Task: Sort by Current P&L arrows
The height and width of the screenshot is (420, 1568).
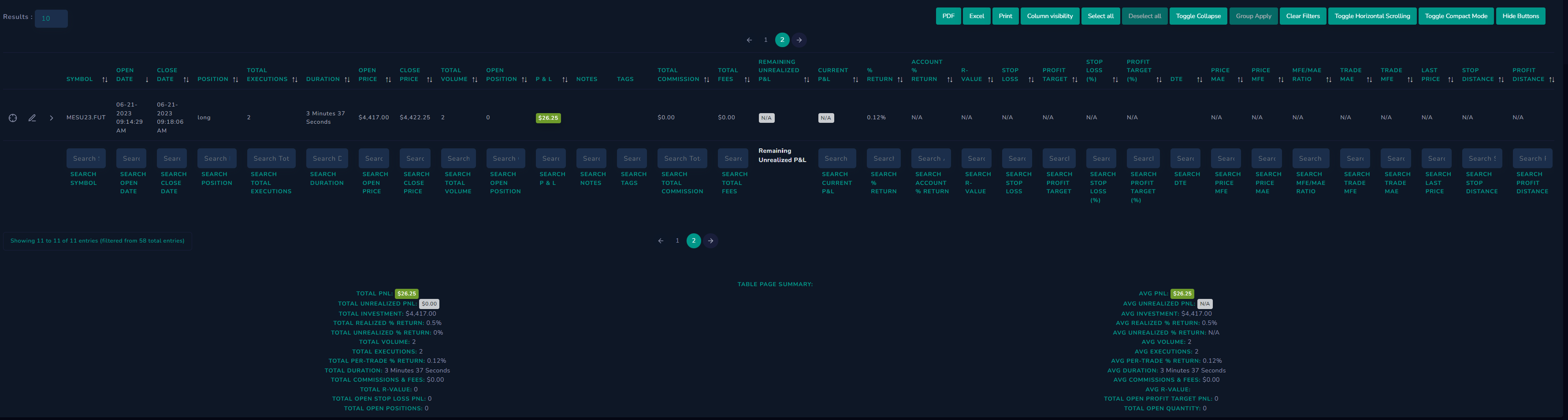Action: point(855,80)
